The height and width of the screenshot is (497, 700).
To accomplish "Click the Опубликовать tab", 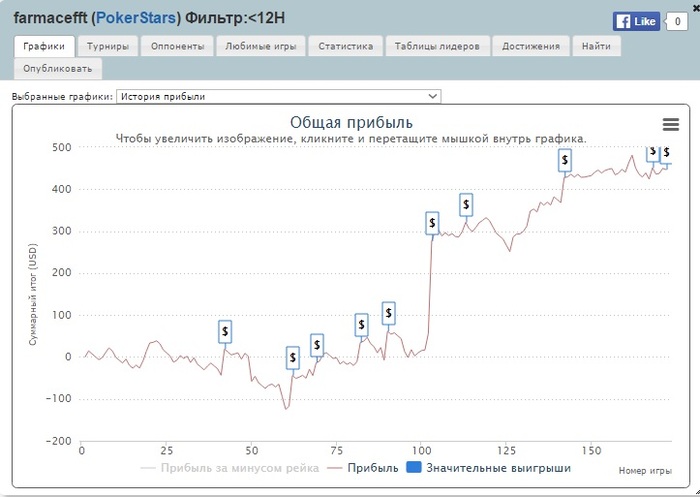I will [x=58, y=69].
